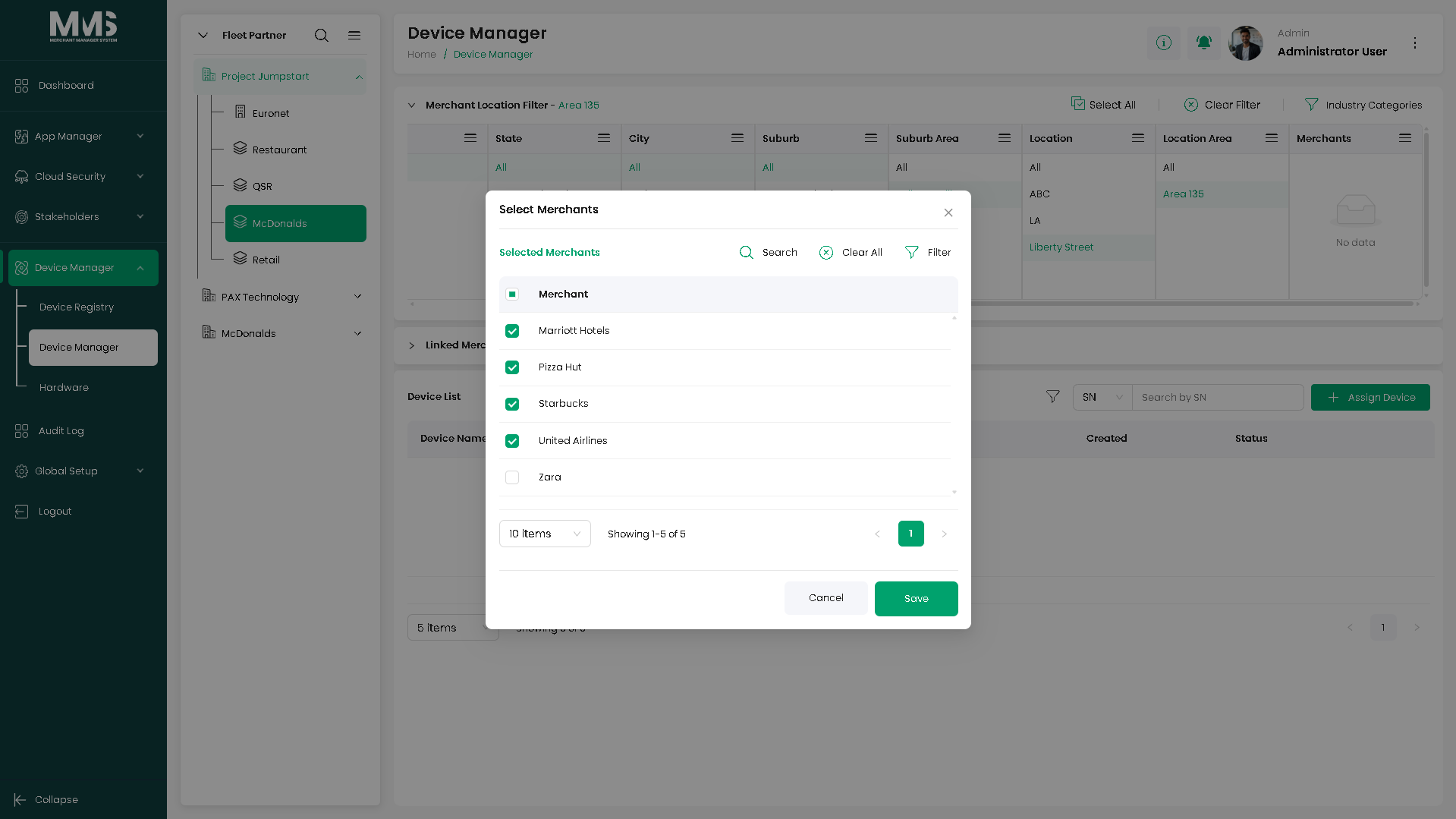
Task: Open the SN search type dropdown
Action: (1102, 398)
